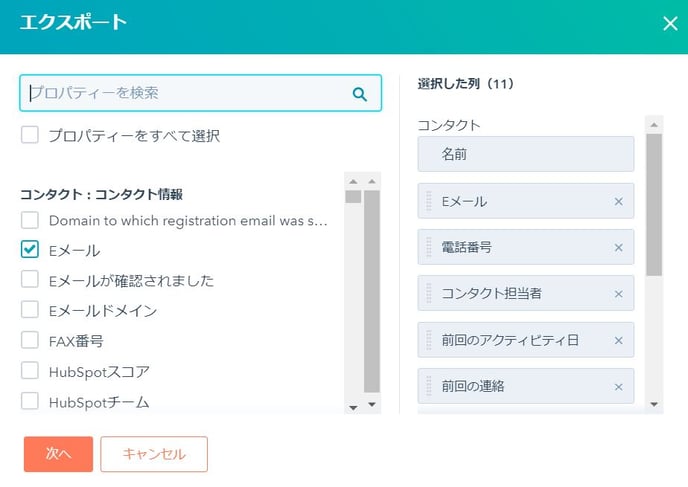Click the search magnifier icon
This screenshot has width=688, height=487.
coord(359,94)
